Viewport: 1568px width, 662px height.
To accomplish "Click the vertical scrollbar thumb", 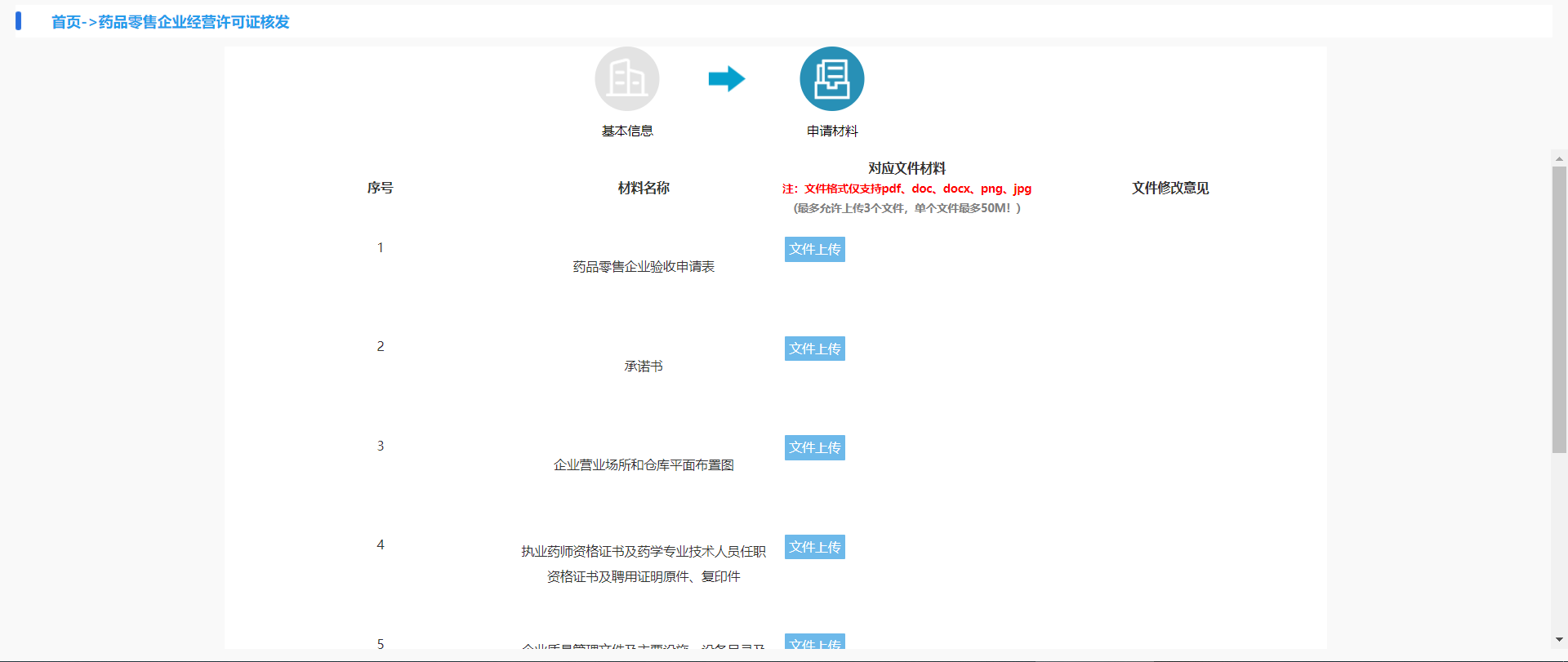I will tap(1559, 310).
